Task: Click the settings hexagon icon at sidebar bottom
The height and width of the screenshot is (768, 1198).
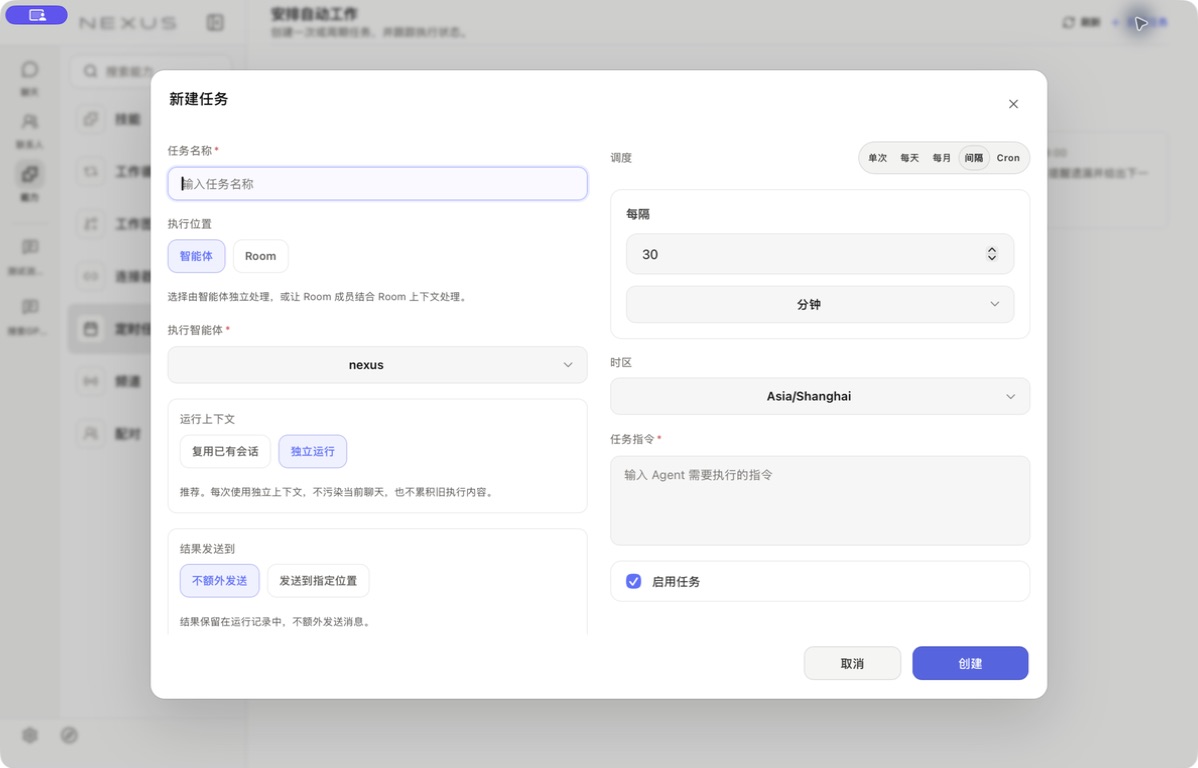Action: click(x=30, y=735)
